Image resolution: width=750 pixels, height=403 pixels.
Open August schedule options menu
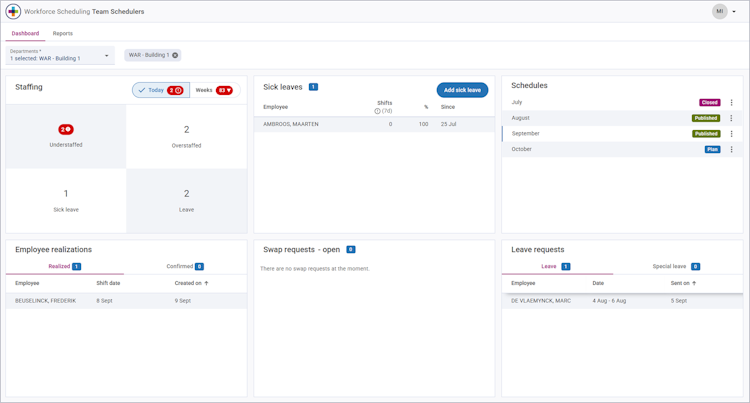tap(731, 118)
